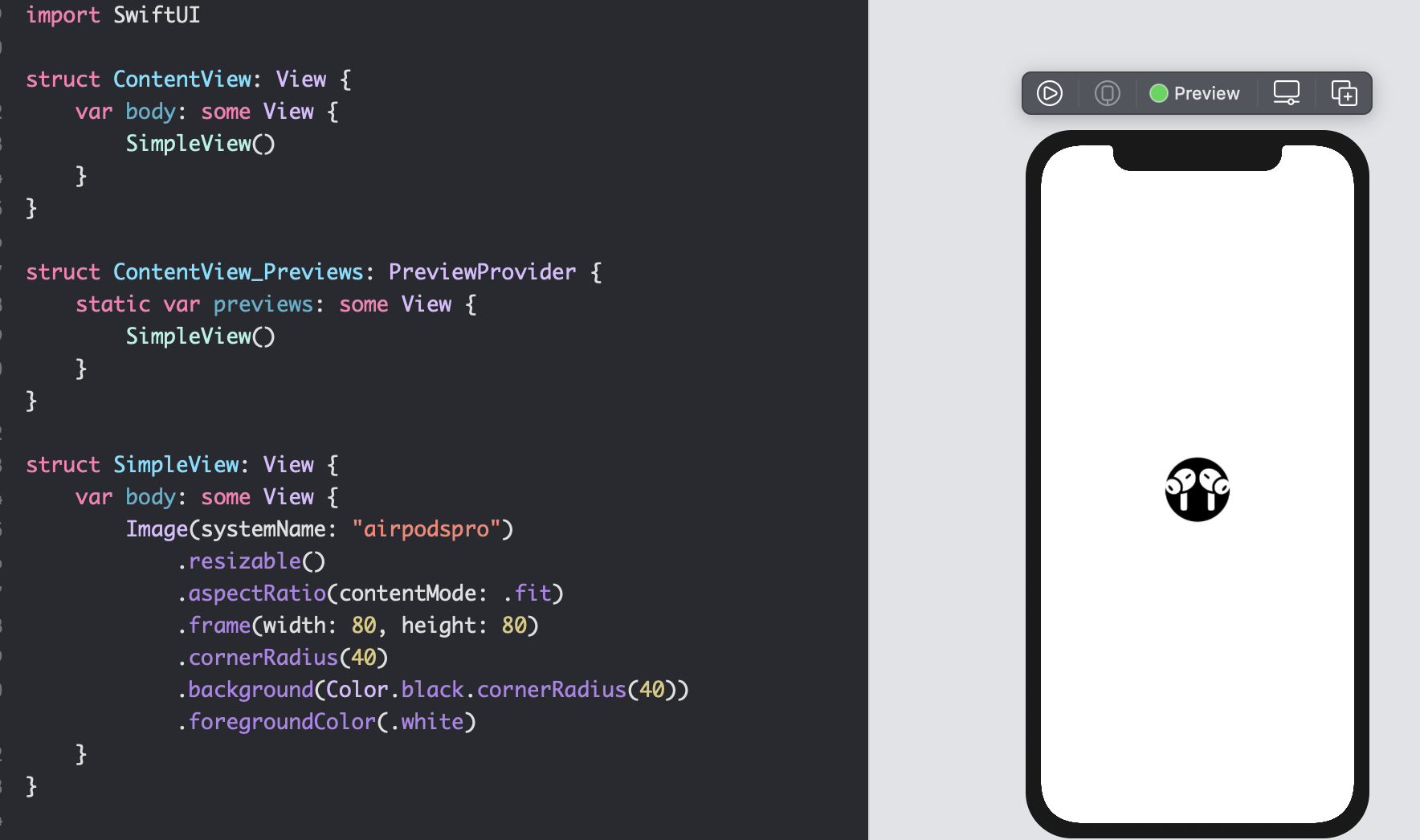The image size is (1420, 840).
Task: Click the "import SwiftUI" line
Action: coord(112,15)
